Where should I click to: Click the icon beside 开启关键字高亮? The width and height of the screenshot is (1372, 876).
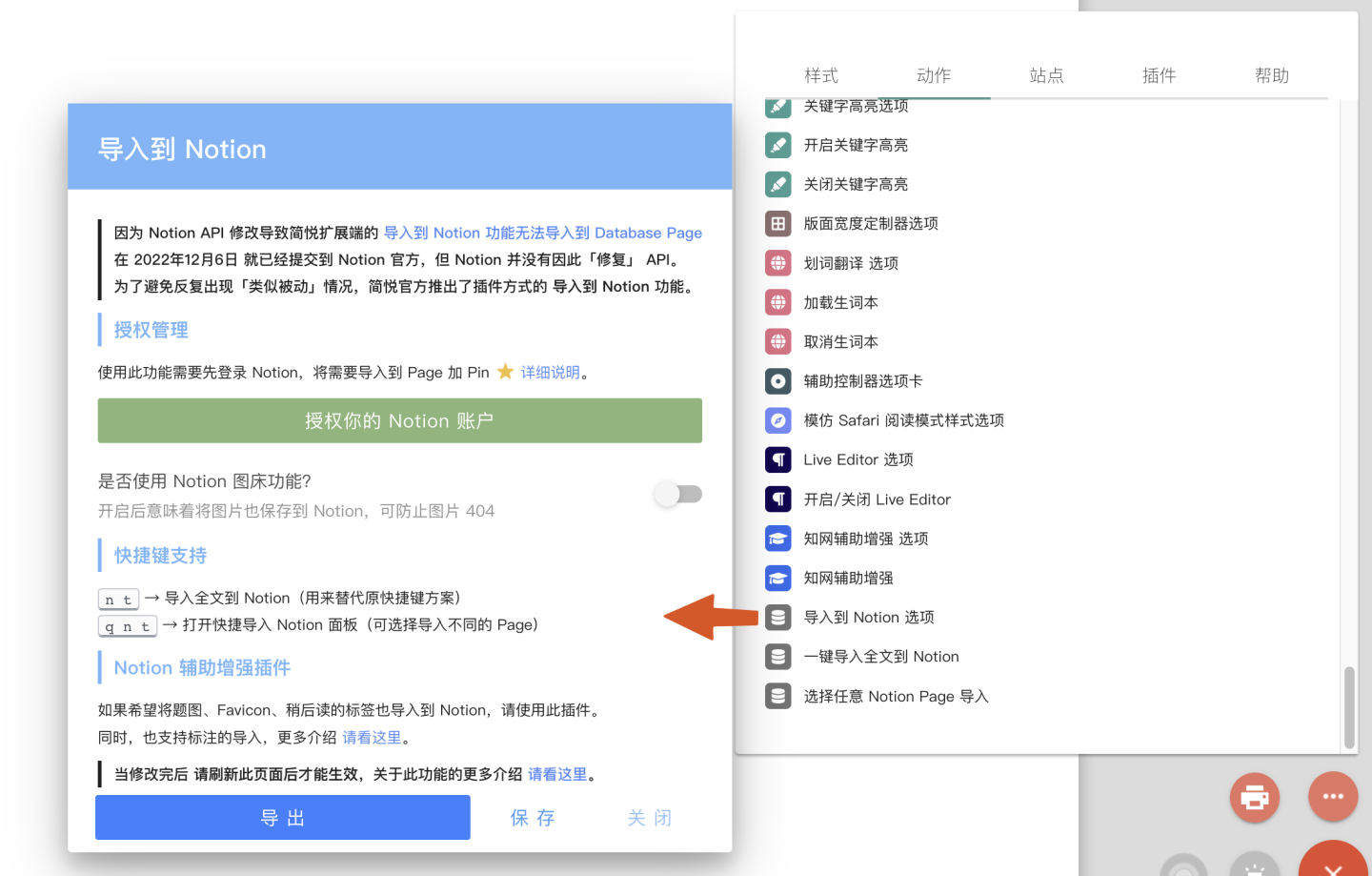[x=778, y=145]
